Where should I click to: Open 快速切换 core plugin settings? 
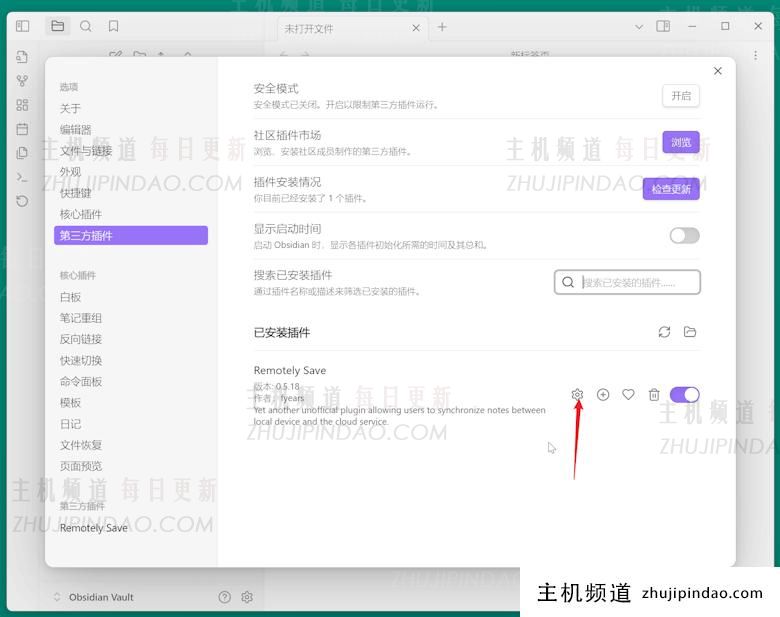(131, 360)
